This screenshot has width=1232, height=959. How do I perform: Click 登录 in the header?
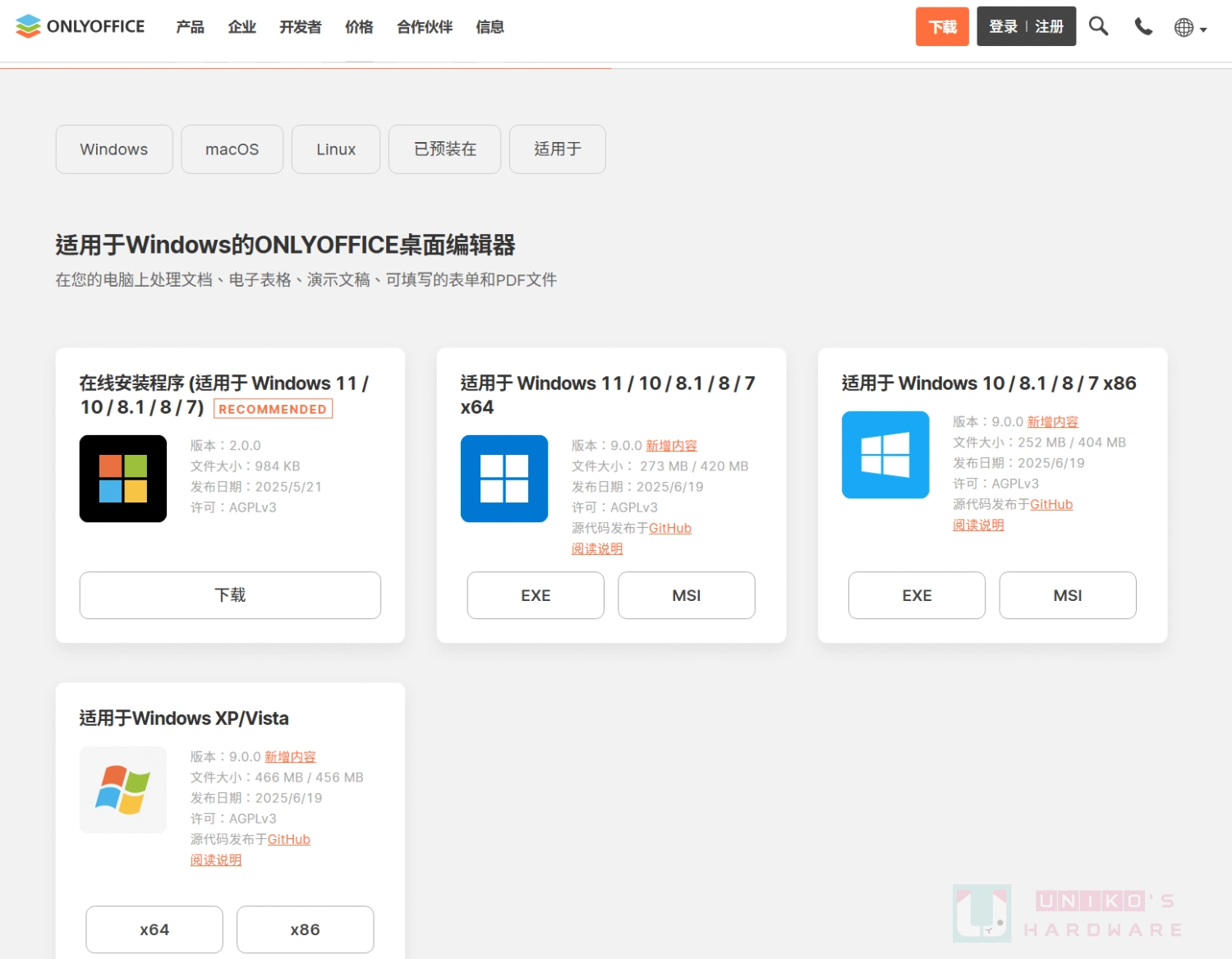coord(1003,26)
